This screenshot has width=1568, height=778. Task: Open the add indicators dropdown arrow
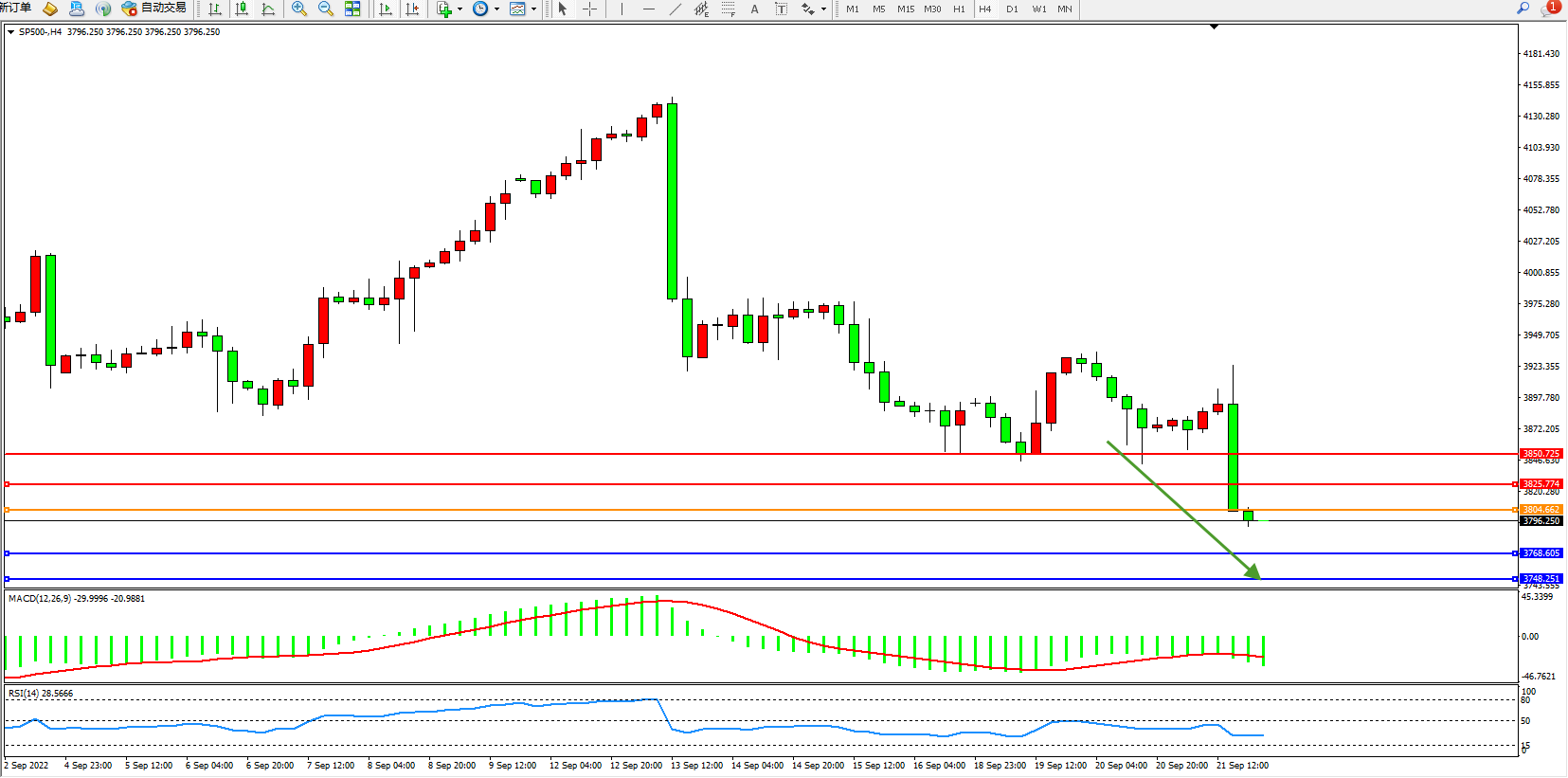pos(460,9)
